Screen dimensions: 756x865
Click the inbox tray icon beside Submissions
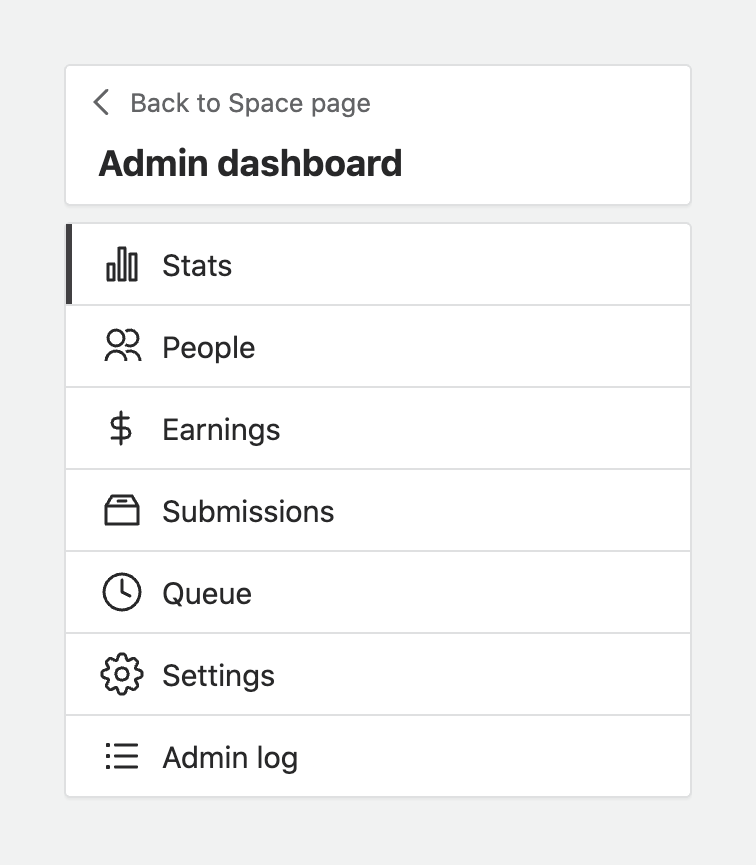(x=122, y=510)
